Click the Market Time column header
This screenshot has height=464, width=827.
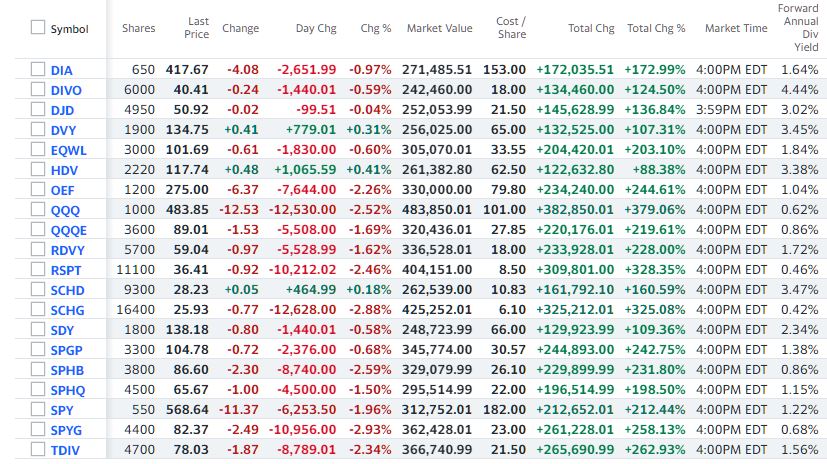coord(735,28)
